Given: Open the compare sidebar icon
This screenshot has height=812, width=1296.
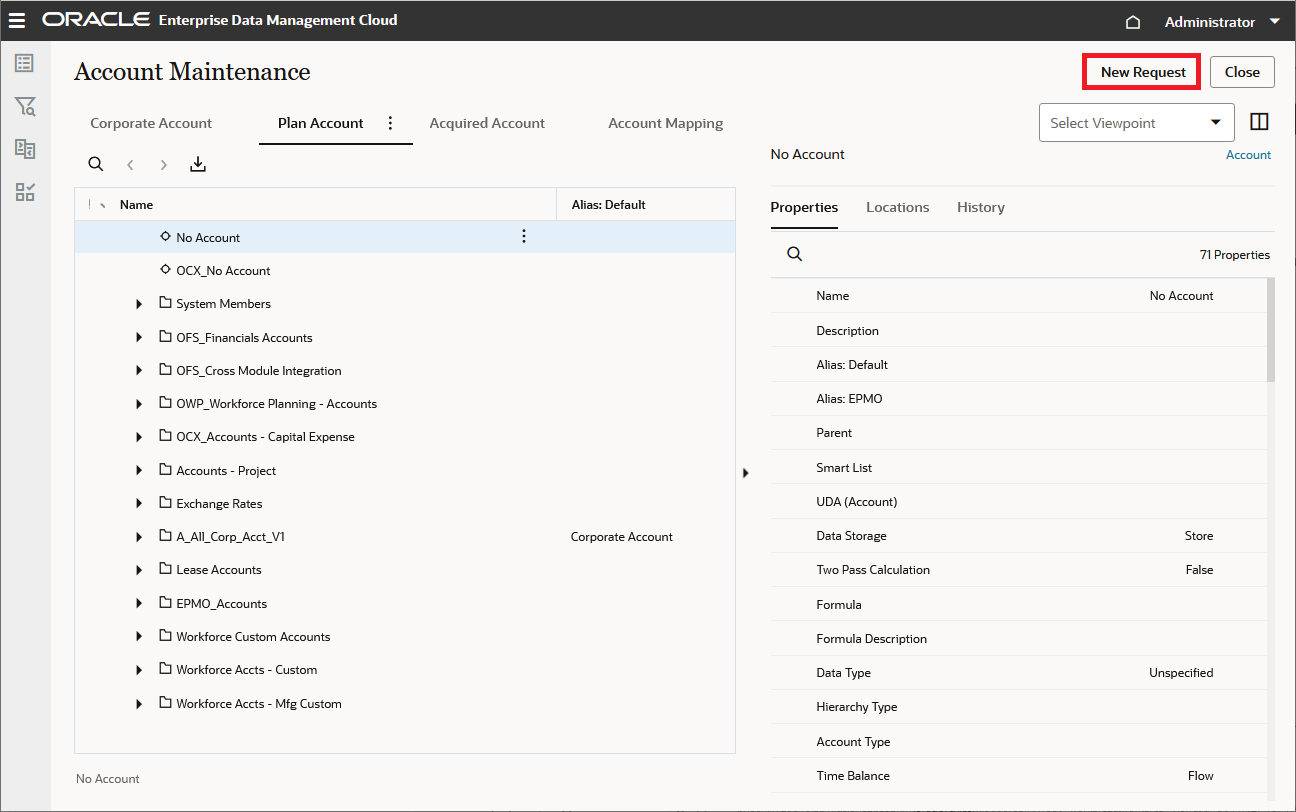Looking at the screenshot, I should pos(25,149).
